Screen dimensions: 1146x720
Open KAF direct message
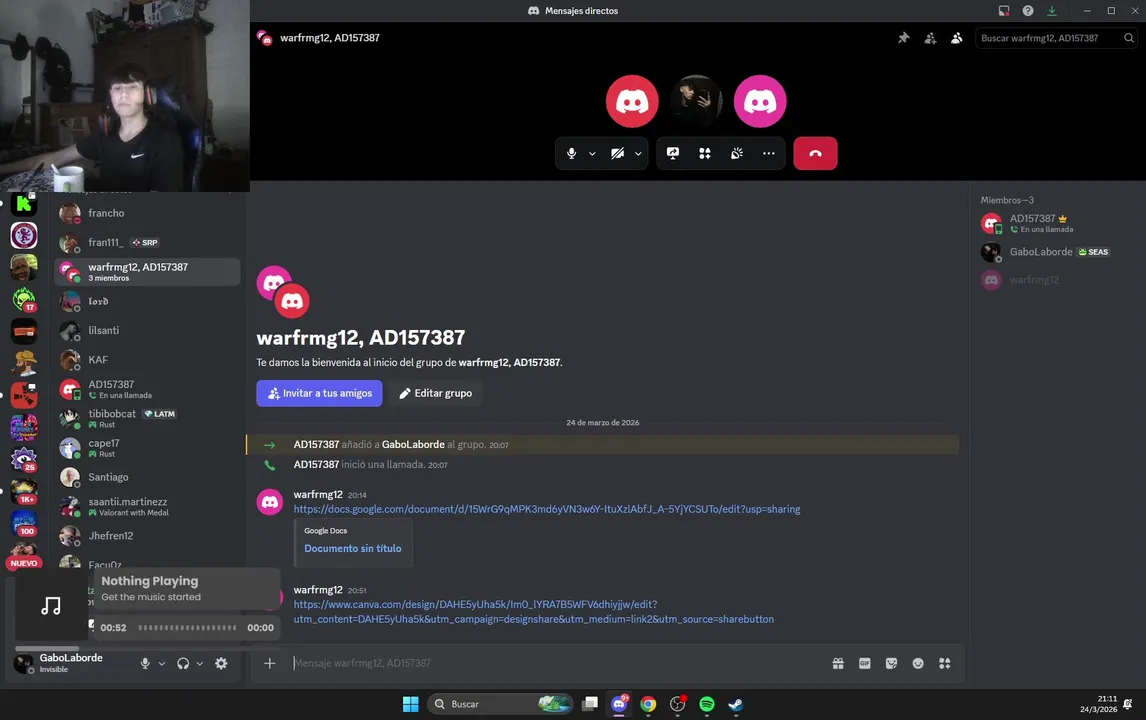click(x=147, y=360)
